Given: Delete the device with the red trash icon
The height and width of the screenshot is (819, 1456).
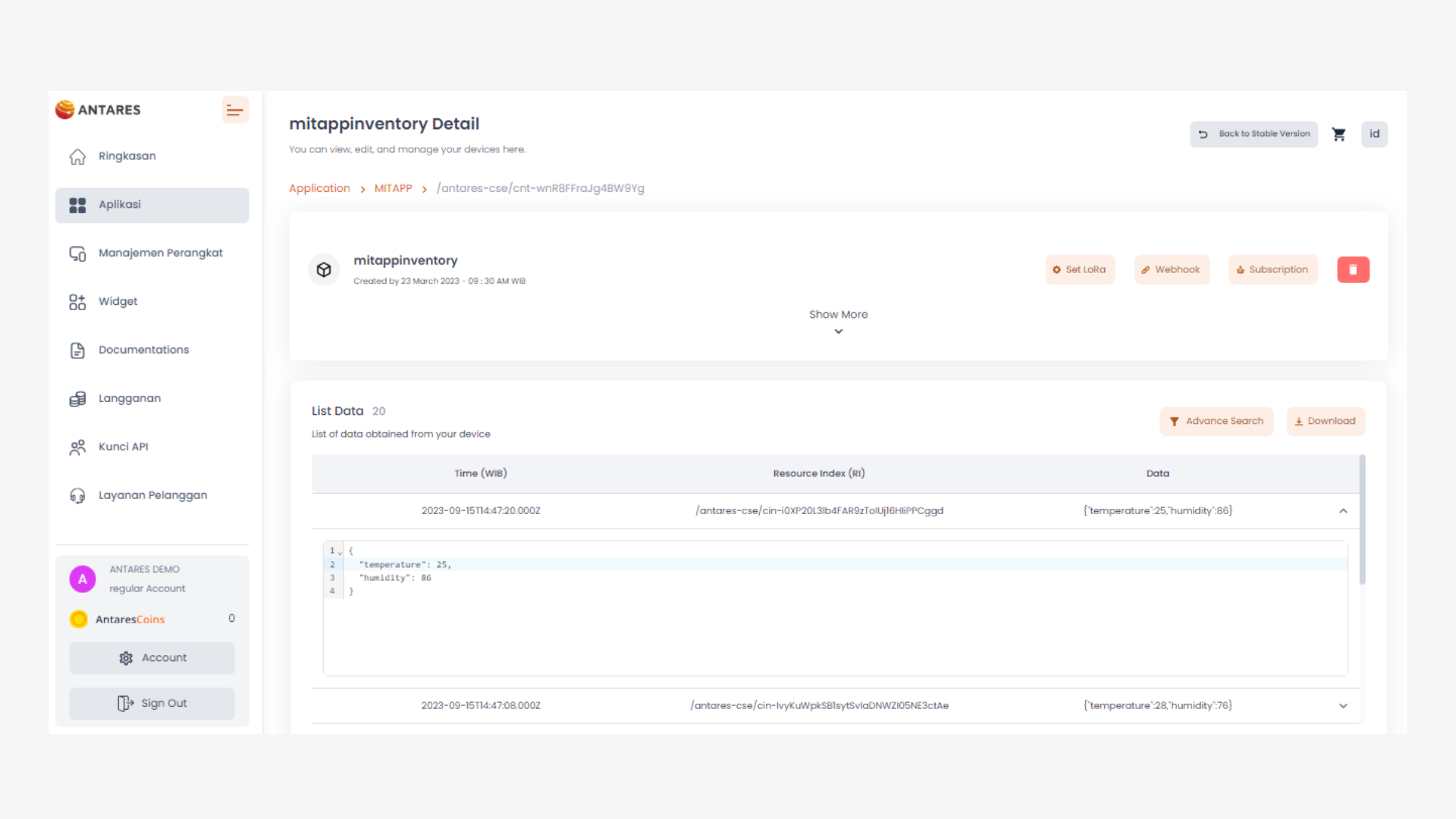Looking at the screenshot, I should click(1353, 270).
